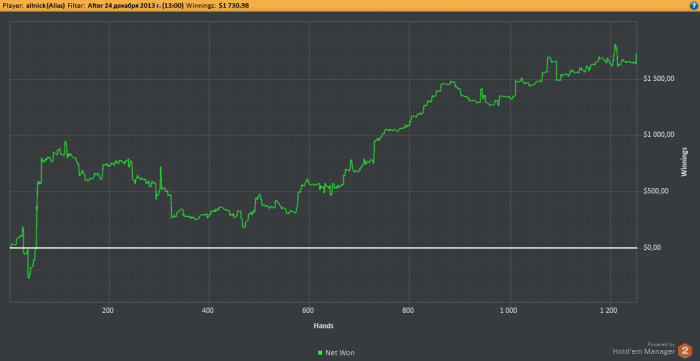Click the 600 hands axis label

308,311
